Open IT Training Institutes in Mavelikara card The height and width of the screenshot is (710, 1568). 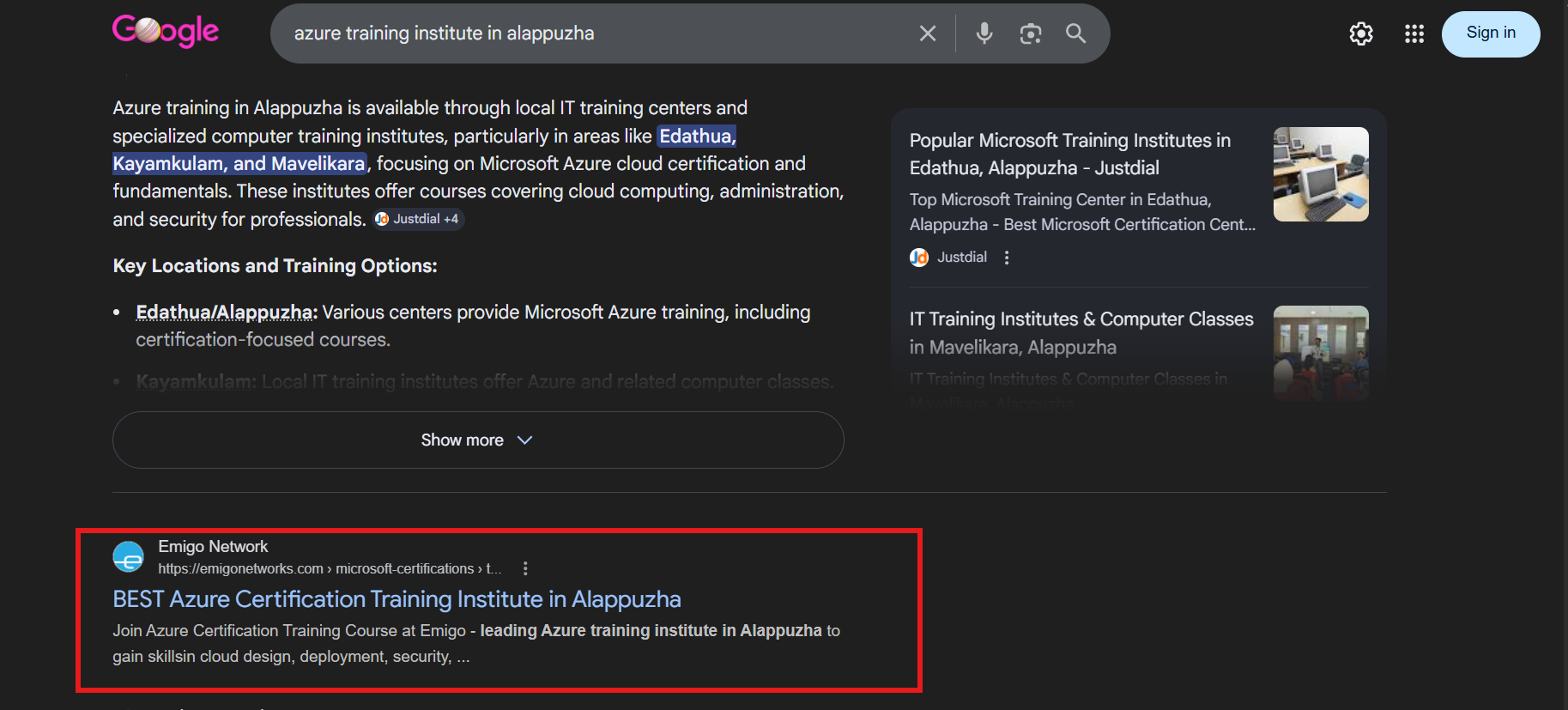(1081, 333)
